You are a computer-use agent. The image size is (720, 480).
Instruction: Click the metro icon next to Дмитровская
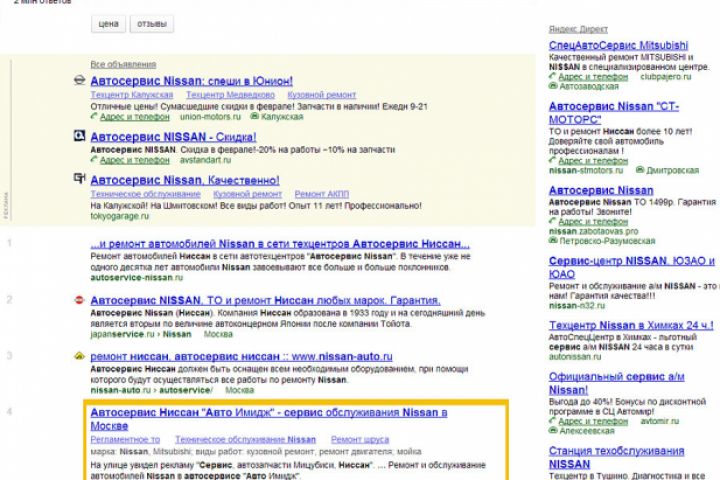pos(640,170)
